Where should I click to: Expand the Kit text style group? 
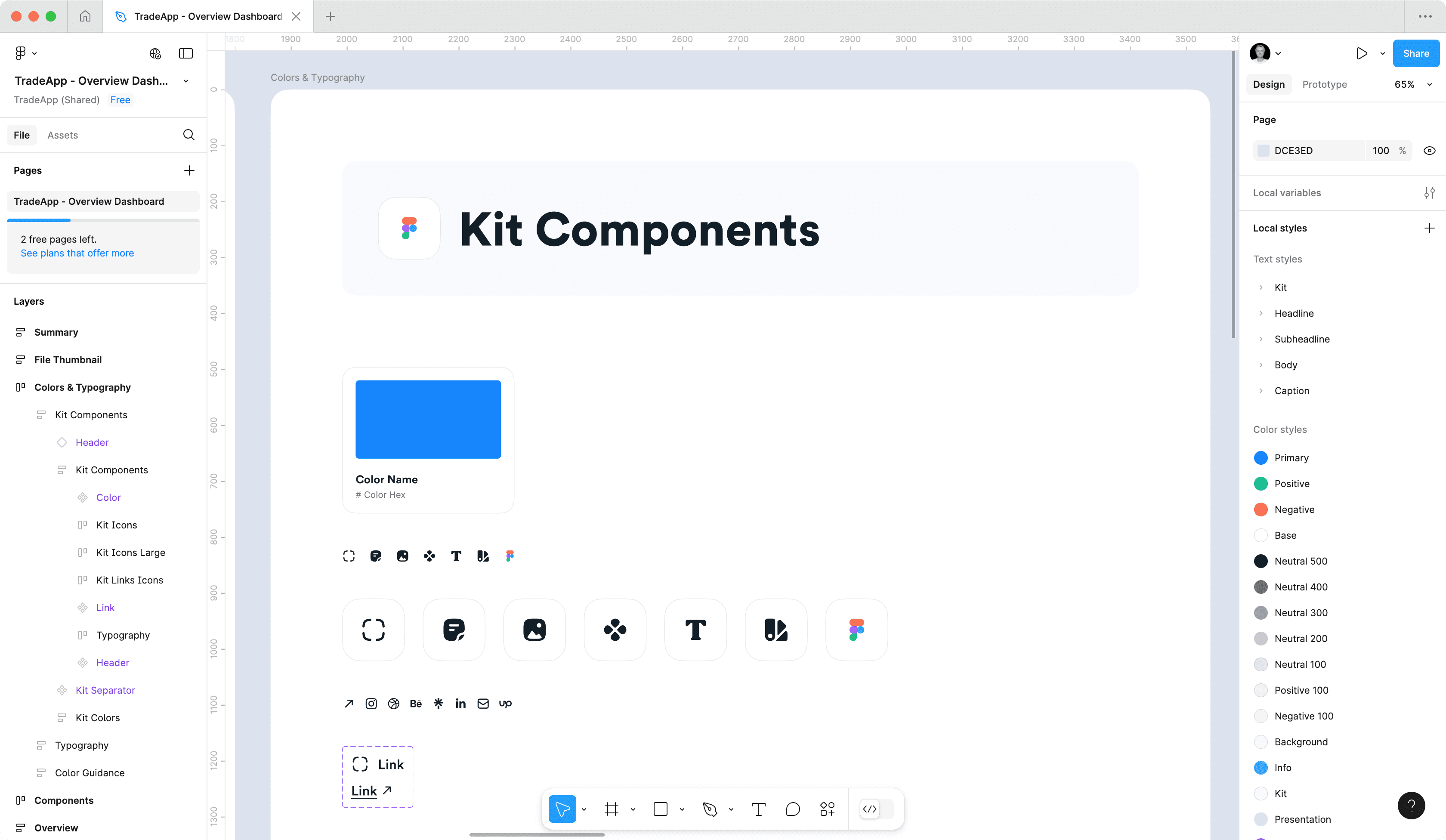click(1261, 287)
